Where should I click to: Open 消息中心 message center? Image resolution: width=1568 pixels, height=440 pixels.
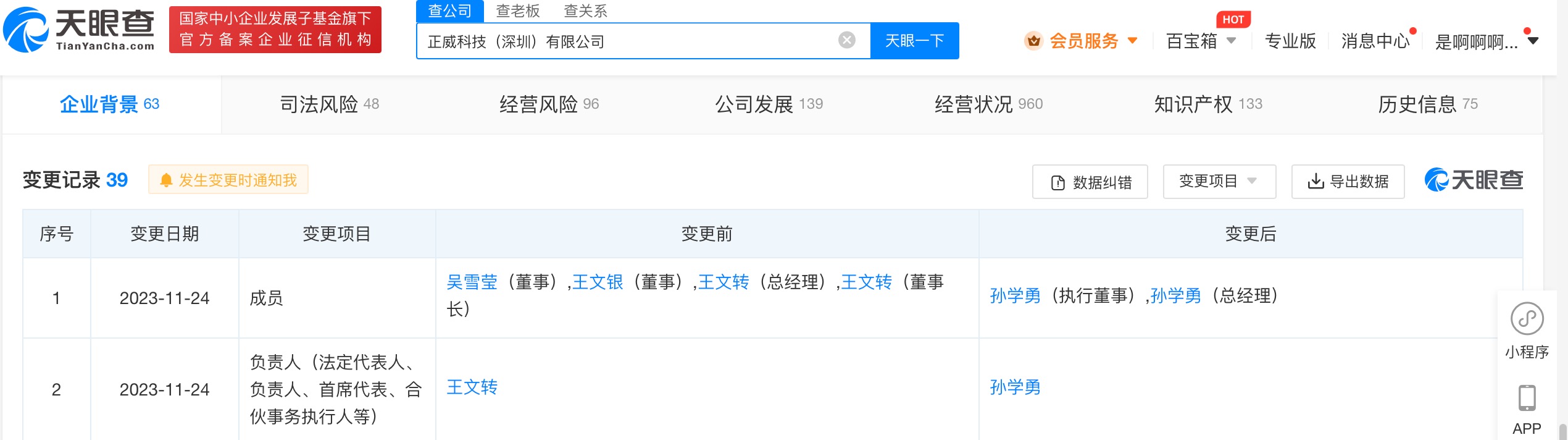click(x=1375, y=41)
